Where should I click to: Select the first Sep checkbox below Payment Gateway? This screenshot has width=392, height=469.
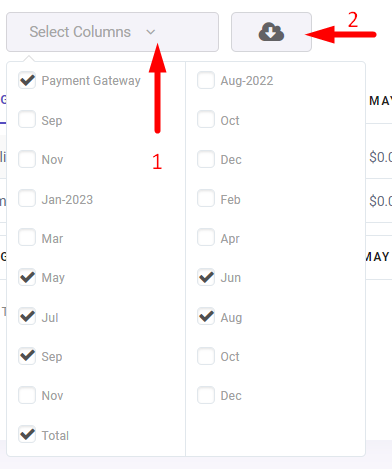[27, 120]
